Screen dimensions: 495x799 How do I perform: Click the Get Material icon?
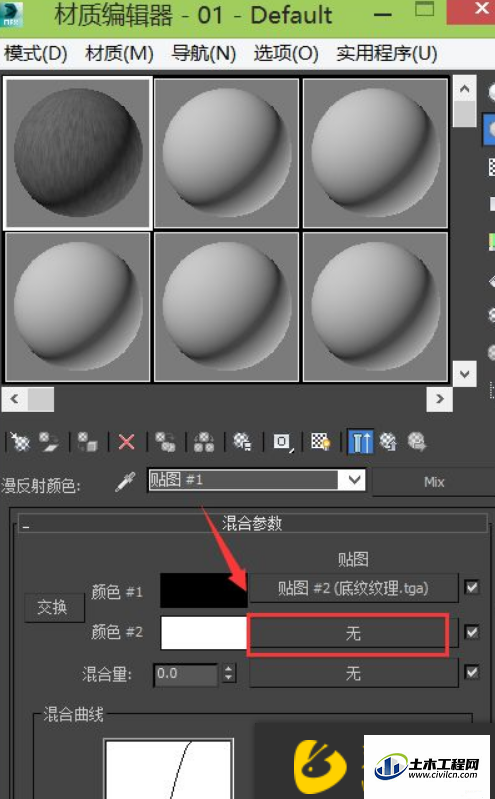[x=19, y=441]
